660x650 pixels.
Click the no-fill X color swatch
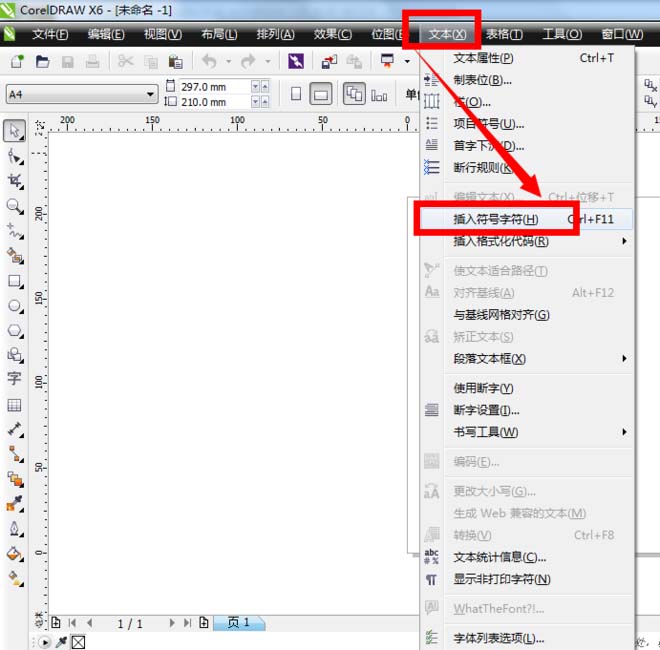coord(78,642)
